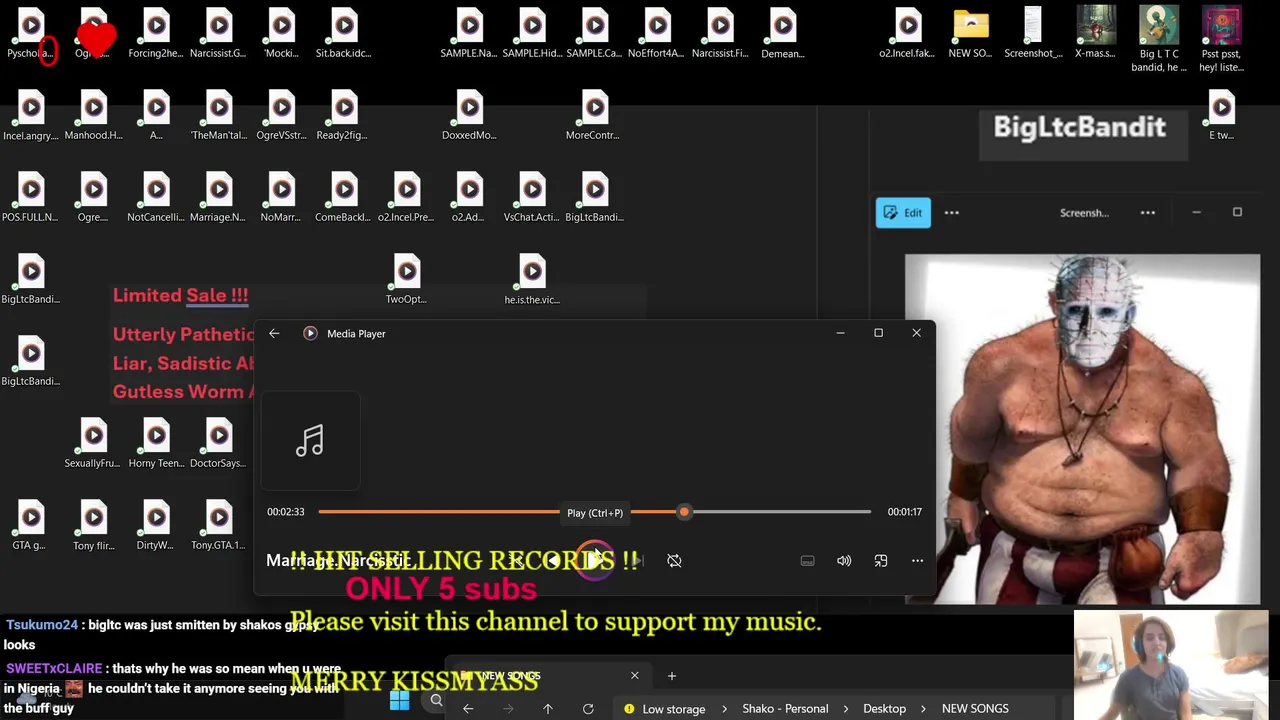Add a new File Explorer tab
This screenshot has width=1280, height=720.
point(672,676)
